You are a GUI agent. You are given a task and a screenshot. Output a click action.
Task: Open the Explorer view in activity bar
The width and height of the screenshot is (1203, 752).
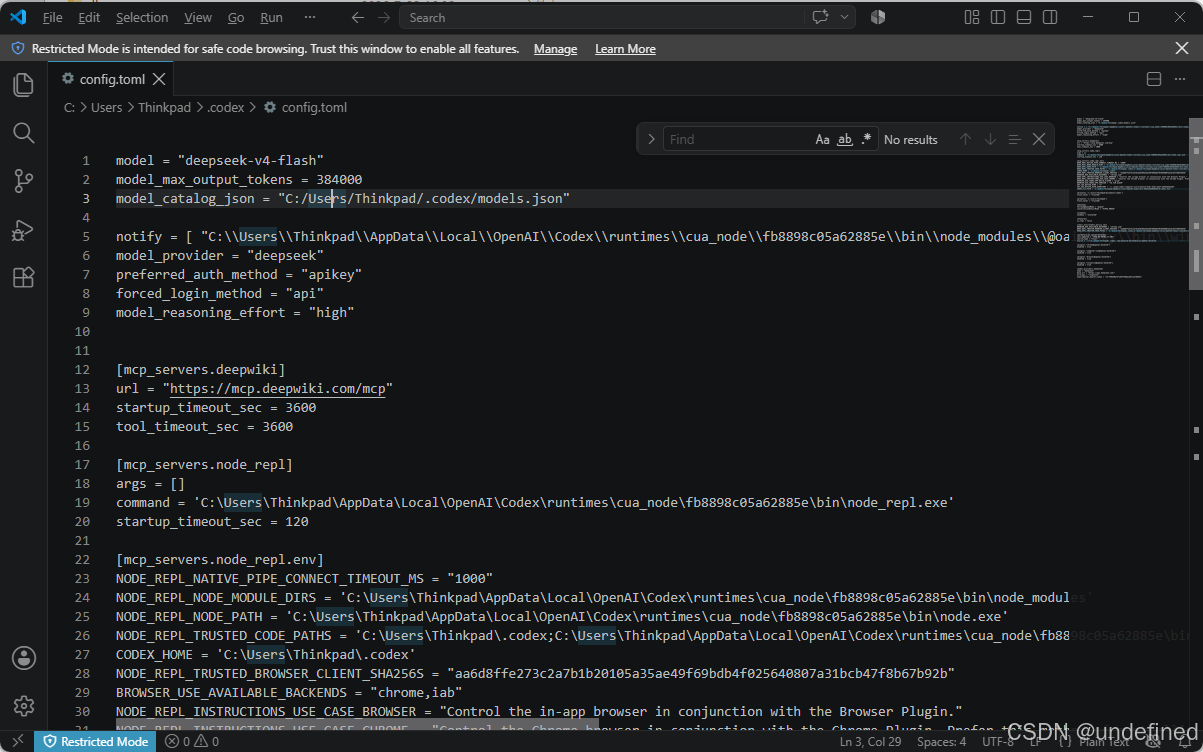click(24, 85)
